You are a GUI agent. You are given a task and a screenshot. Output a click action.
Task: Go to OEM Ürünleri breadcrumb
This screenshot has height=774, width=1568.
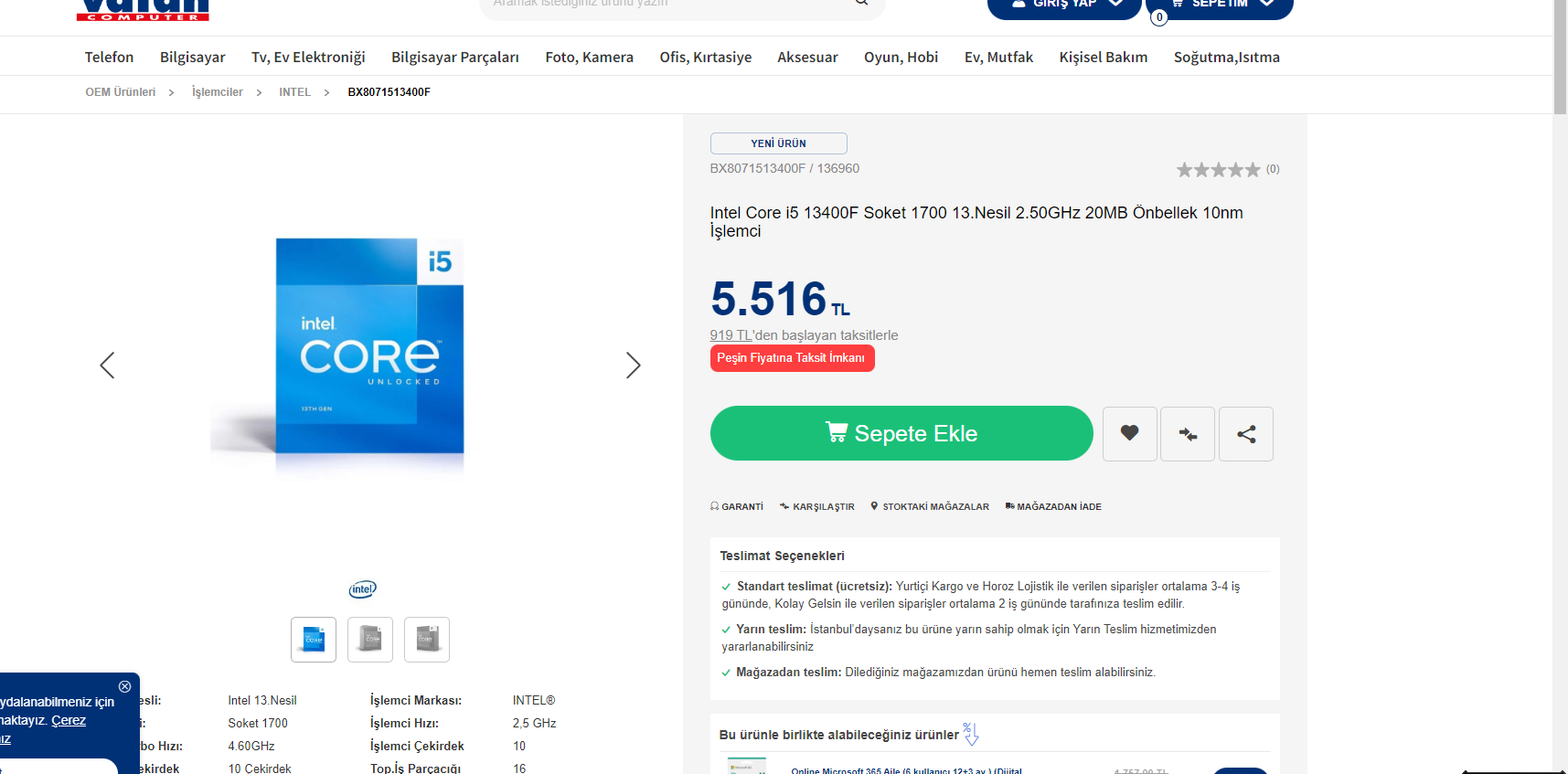pos(121,92)
